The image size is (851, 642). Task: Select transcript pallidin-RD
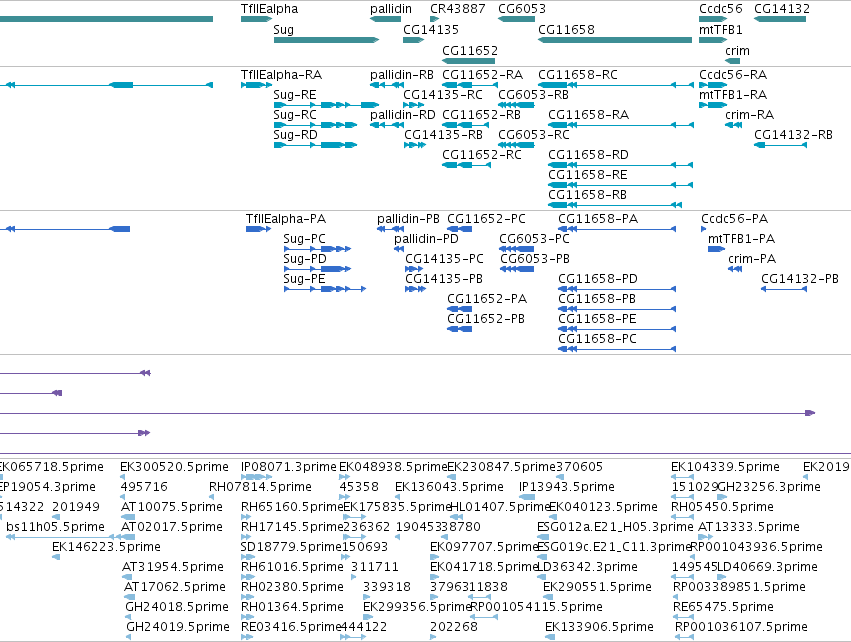click(403, 115)
